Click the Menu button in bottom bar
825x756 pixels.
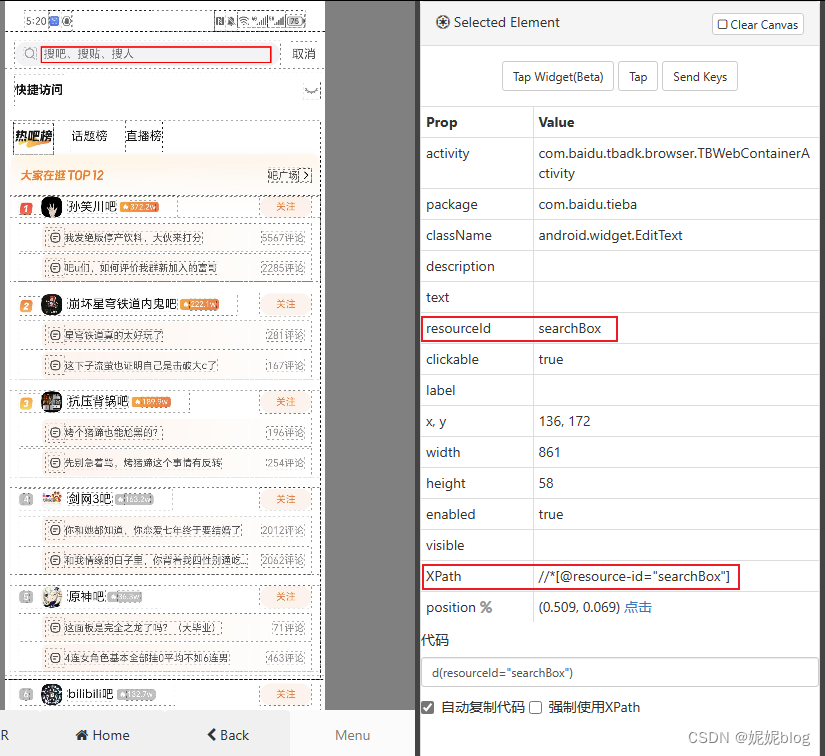pyautogui.click(x=353, y=735)
